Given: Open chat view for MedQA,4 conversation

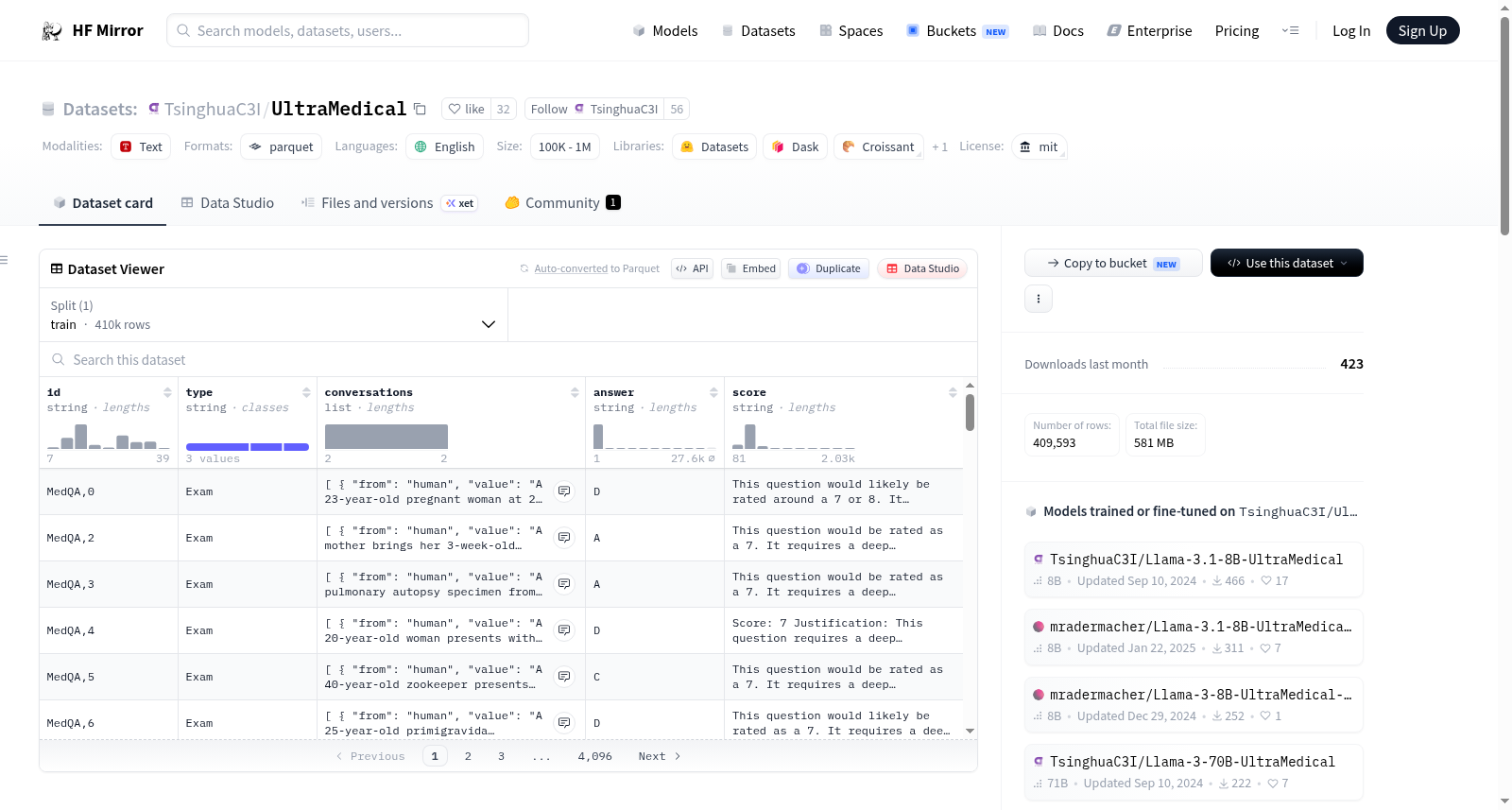Looking at the screenshot, I should coord(564,630).
